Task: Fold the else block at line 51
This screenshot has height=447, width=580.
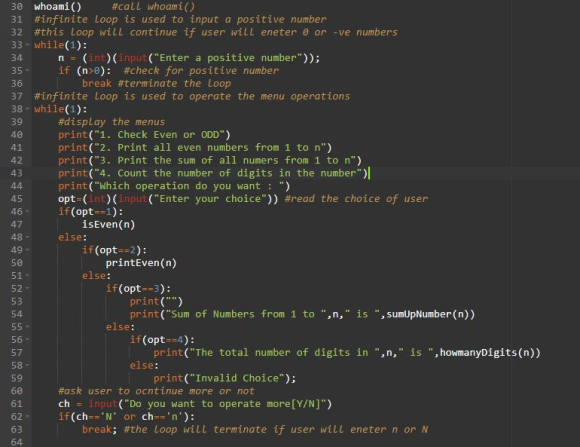Action: click(27, 276)
